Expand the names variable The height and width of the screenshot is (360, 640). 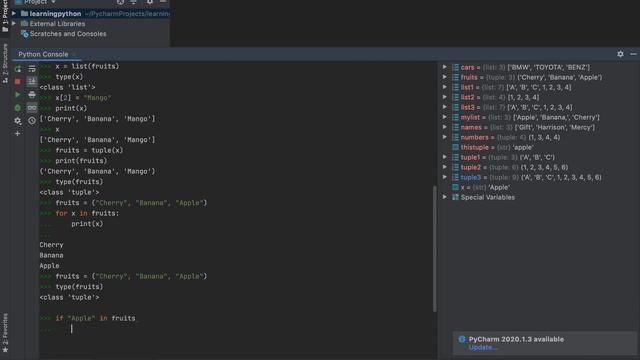pos(445,127)
